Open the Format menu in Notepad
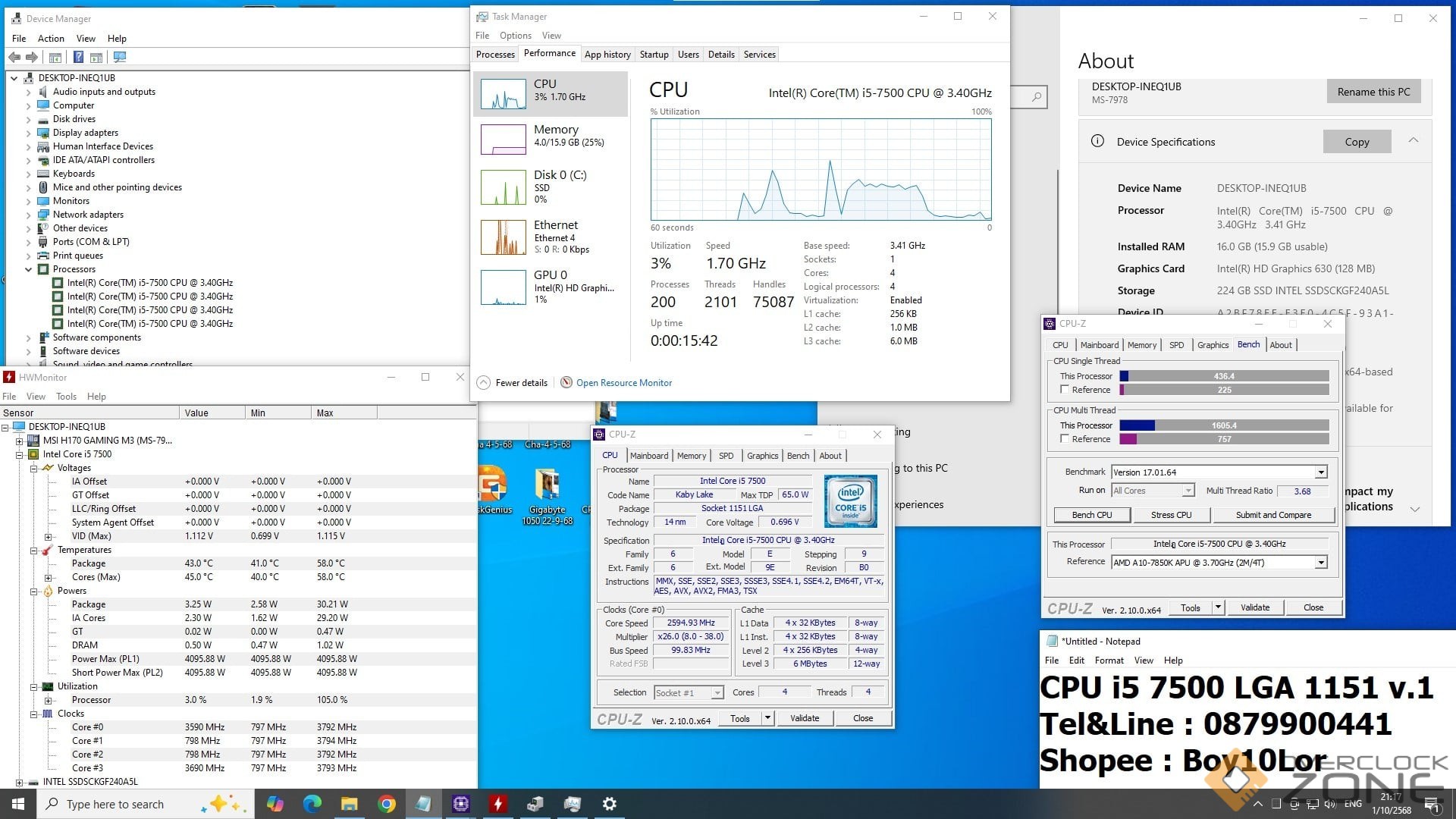 (1109, 661)
